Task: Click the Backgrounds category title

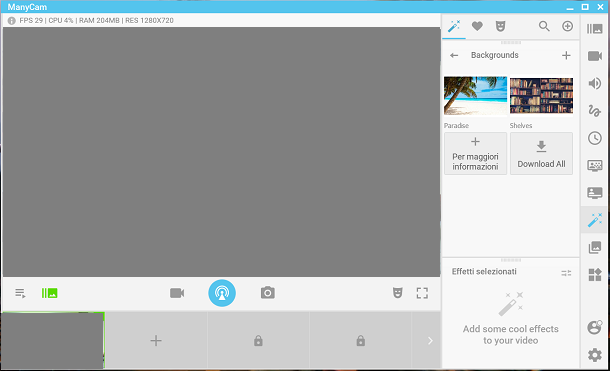Action: coord(494,55)
